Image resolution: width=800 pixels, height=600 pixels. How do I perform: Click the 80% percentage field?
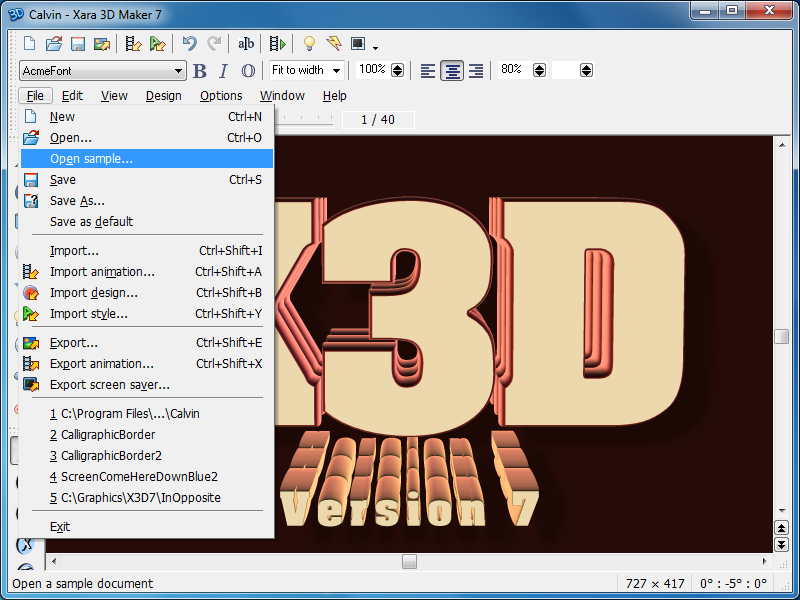coord(514,70)
